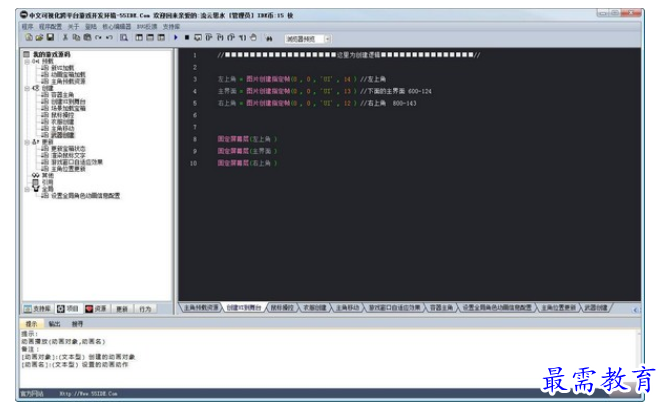This screenshot has width=664, height=411.
Task: Switch to 资源 panel tab
Action: pos(96,309)
